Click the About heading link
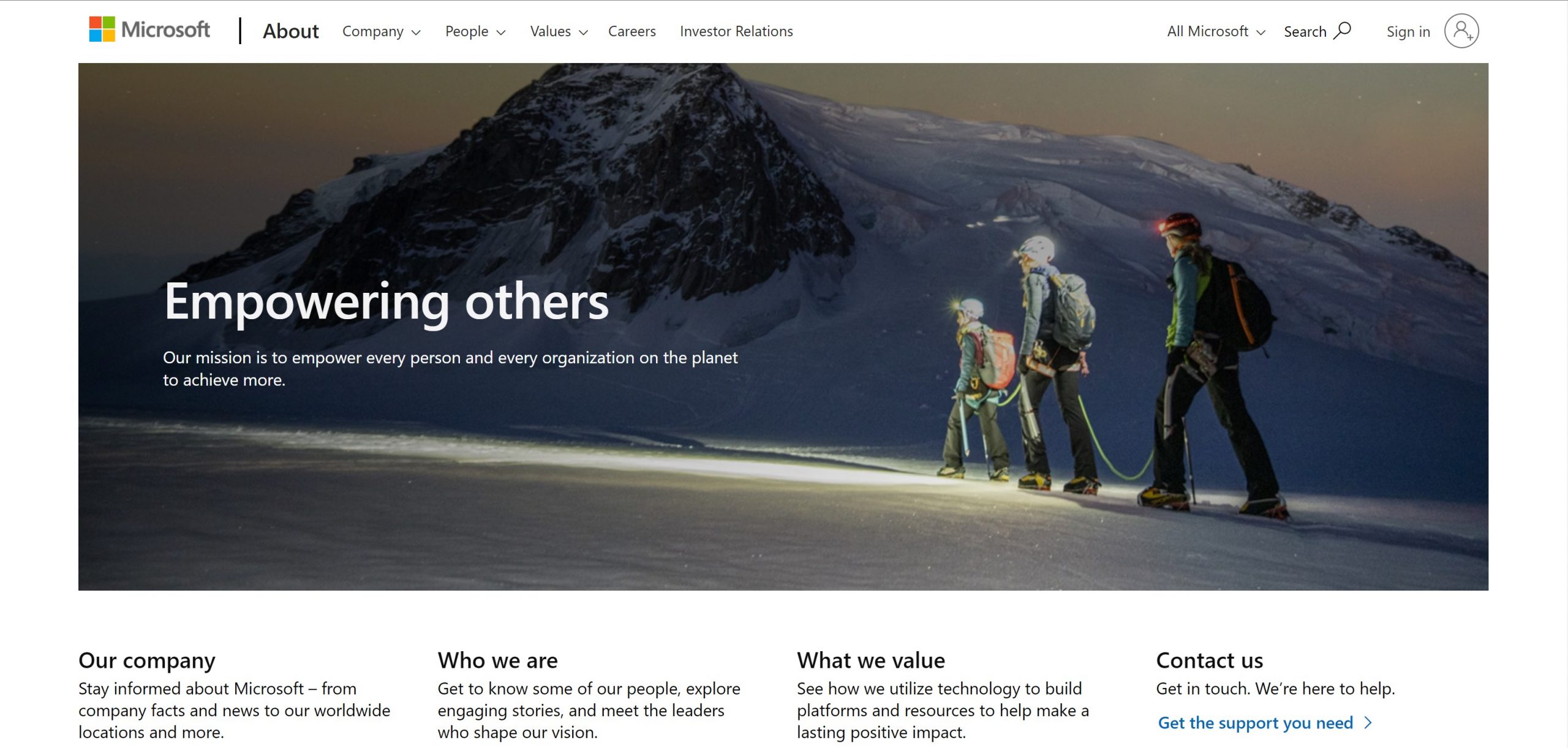1568x748 pixels. [291, 31]
